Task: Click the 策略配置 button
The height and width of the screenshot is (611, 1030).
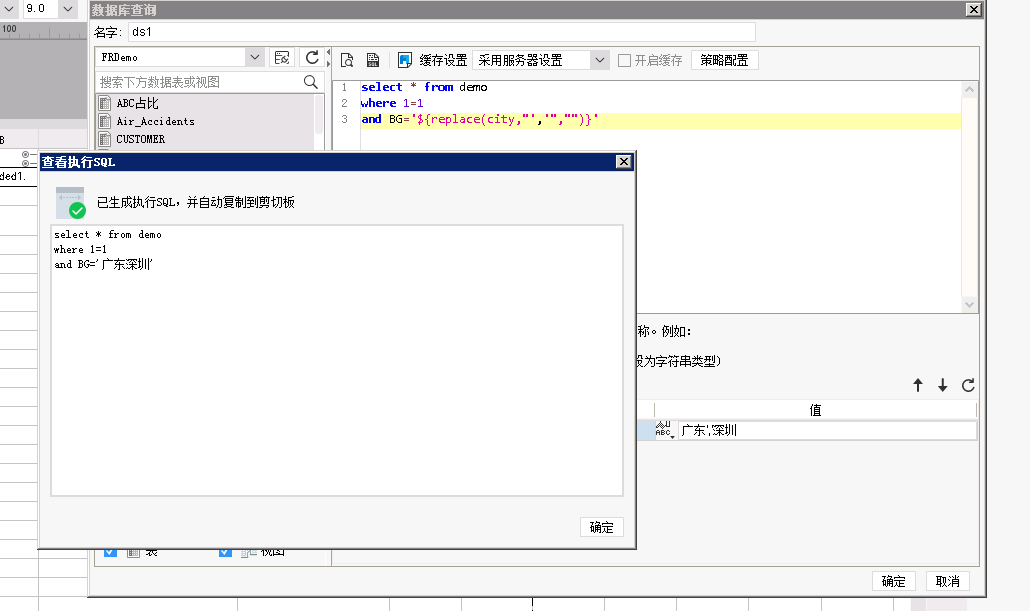Action: [x=725, y=60]
